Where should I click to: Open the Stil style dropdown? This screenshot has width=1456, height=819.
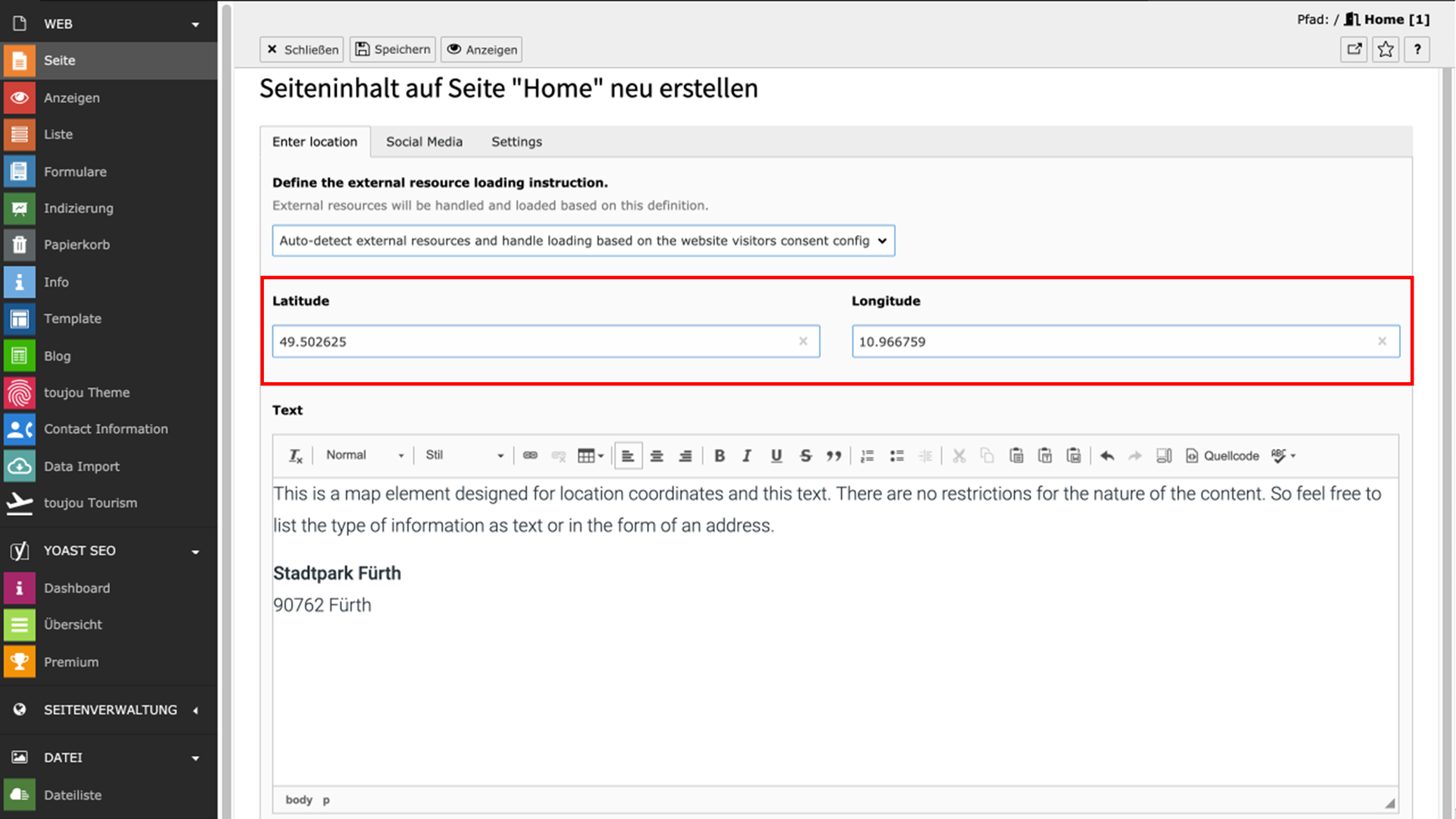tap(464, 456)
